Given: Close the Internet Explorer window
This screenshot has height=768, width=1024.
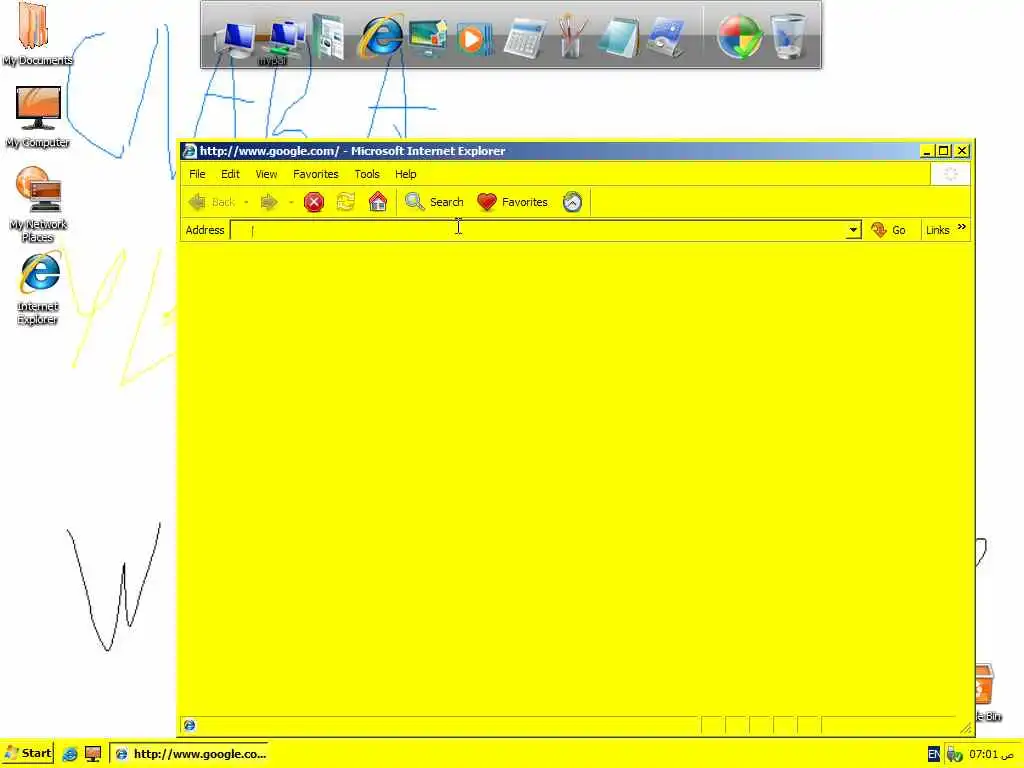Looking at the screenshot, I should (962, 151).
